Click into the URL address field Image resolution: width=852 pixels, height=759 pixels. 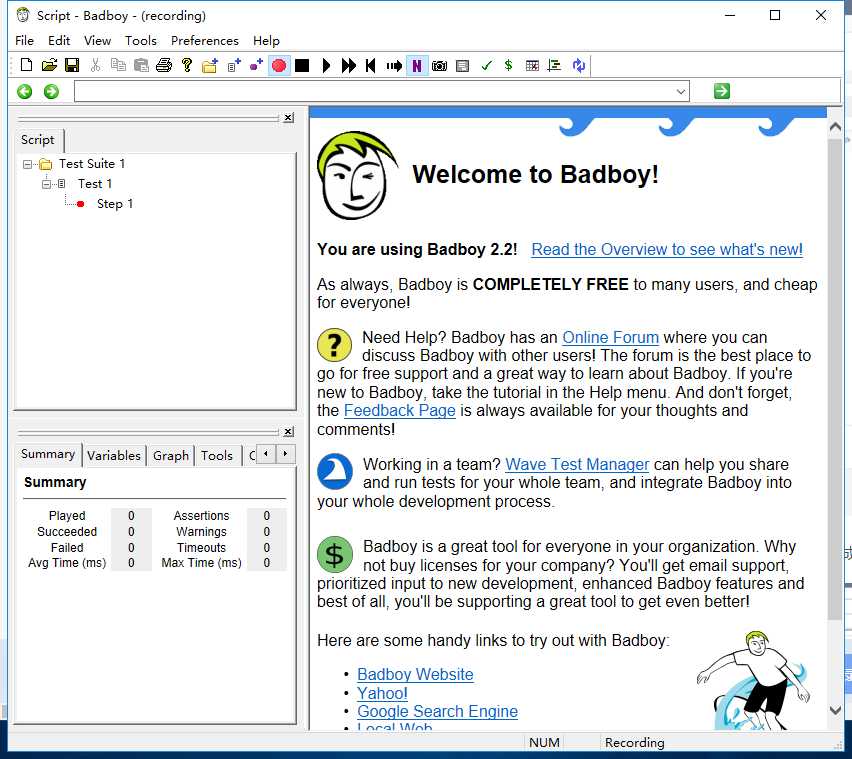click(375, 91)
